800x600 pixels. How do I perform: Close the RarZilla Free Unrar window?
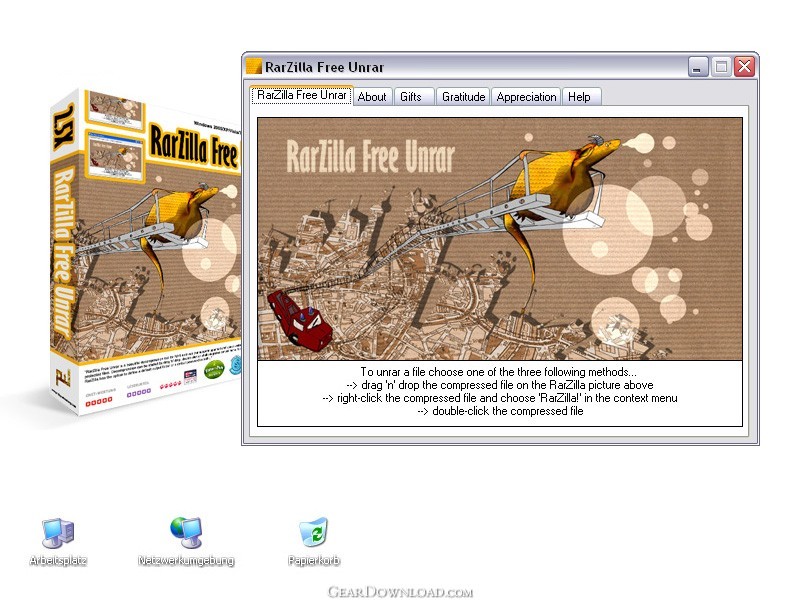pos(744,67)
